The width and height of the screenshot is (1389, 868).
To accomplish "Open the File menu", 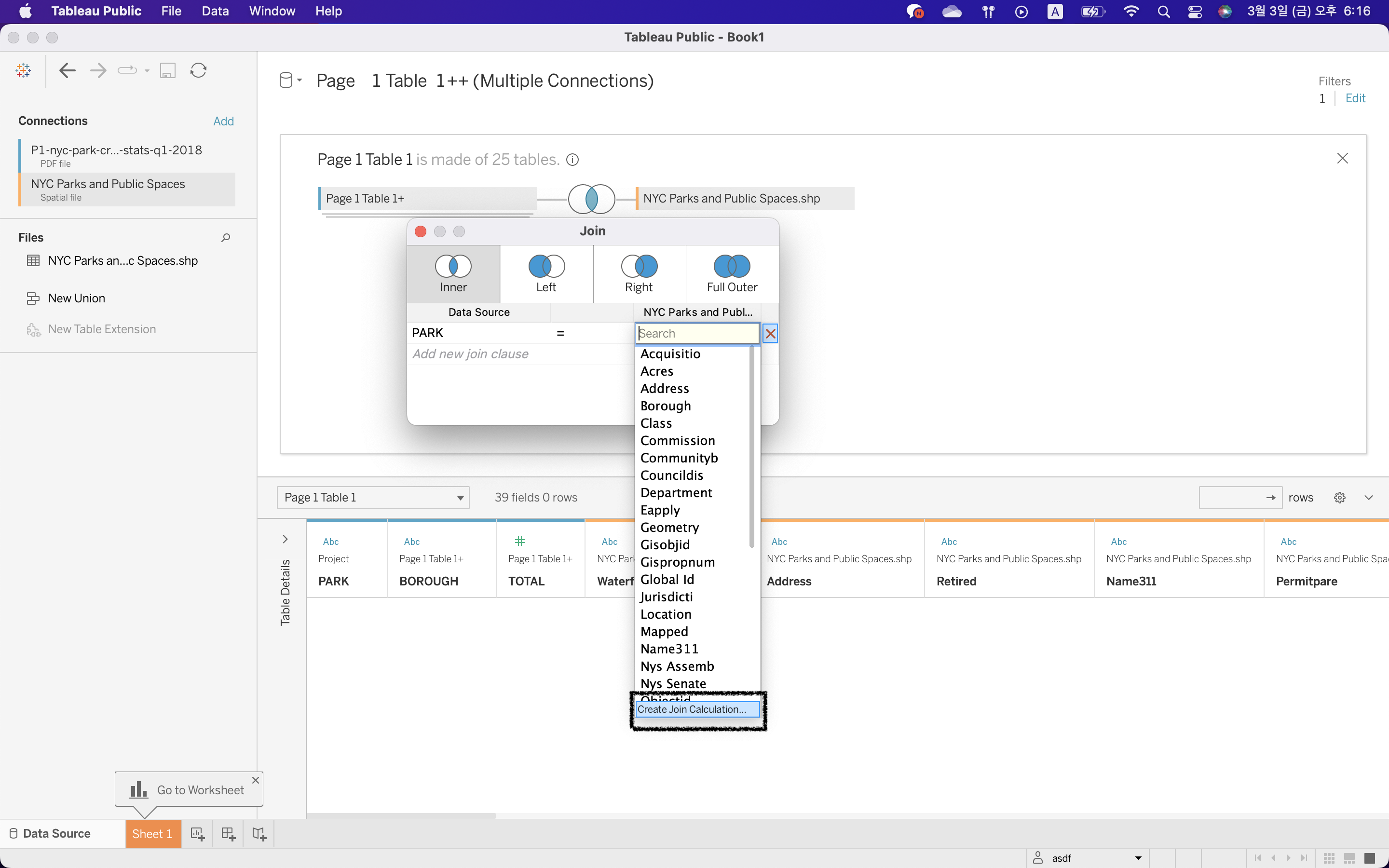I will (171, 11).
